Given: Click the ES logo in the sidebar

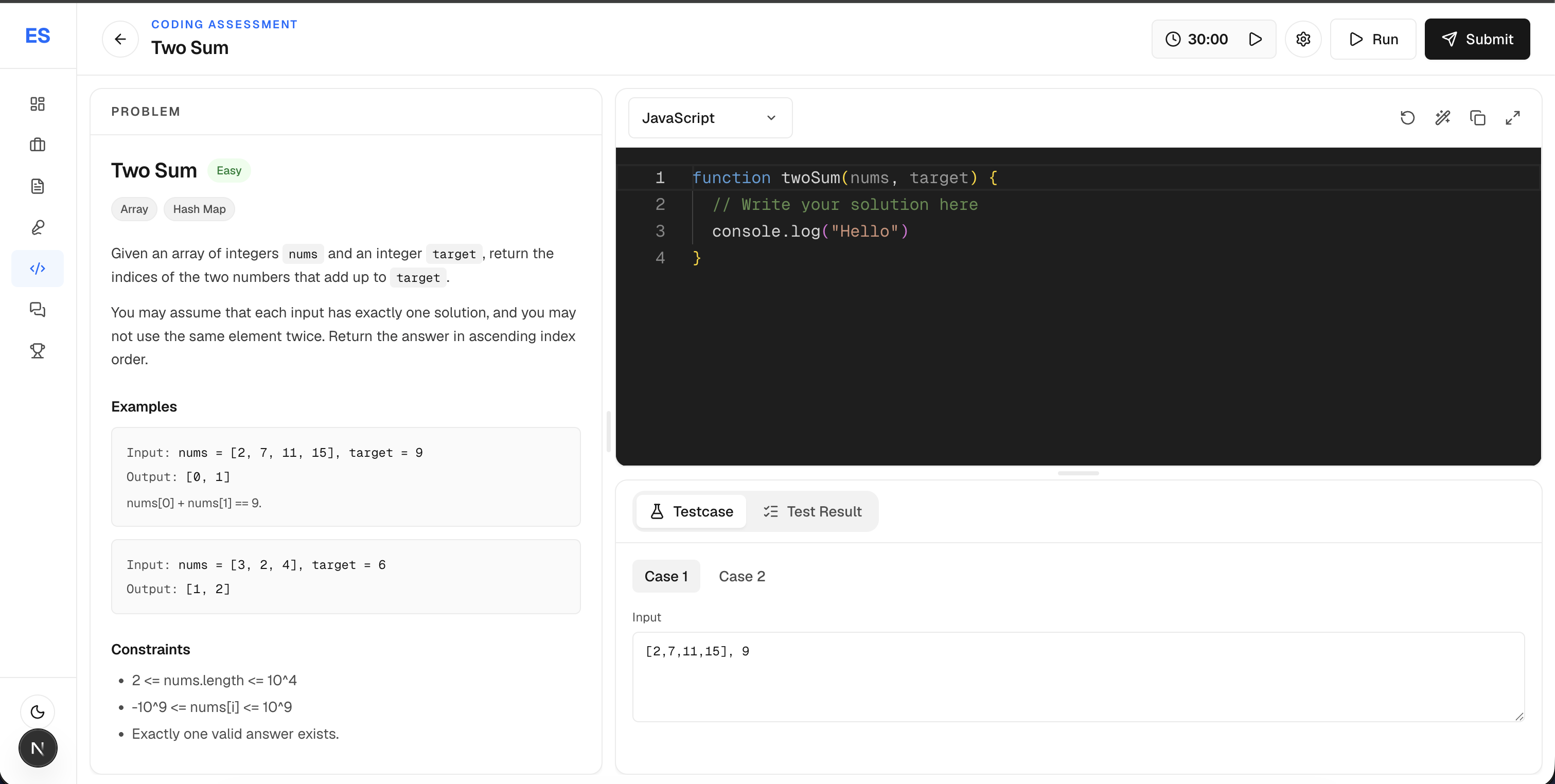Looking at the screenshot, I should (38, 35).
